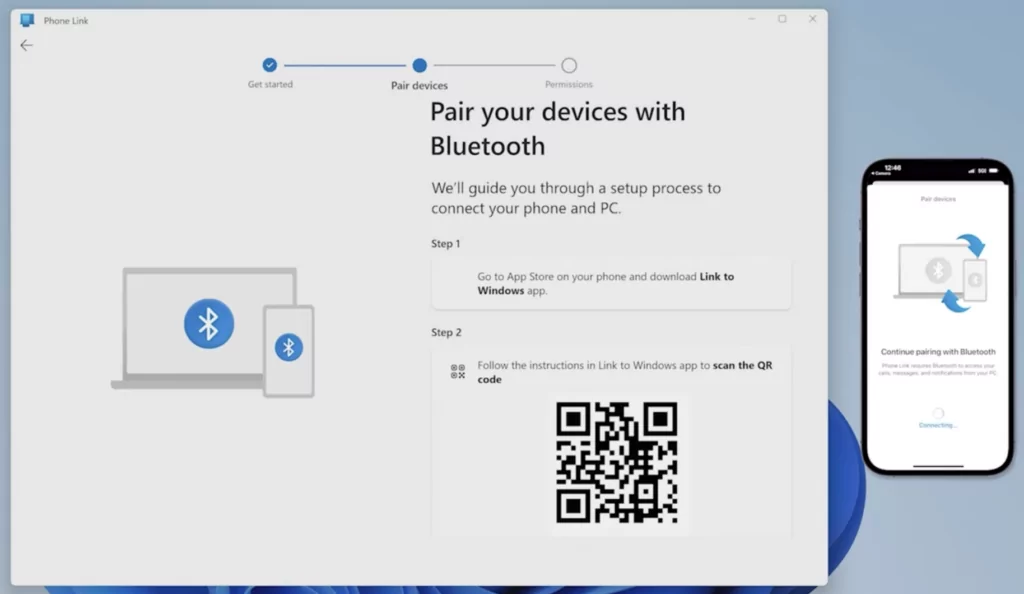Click the bold Link to Windows text
This screenshot has height=594, width=1024.
tap(715, 277)
